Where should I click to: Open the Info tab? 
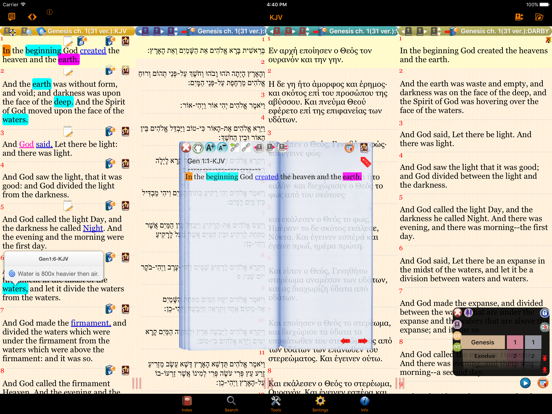click(x=364, y=403)
